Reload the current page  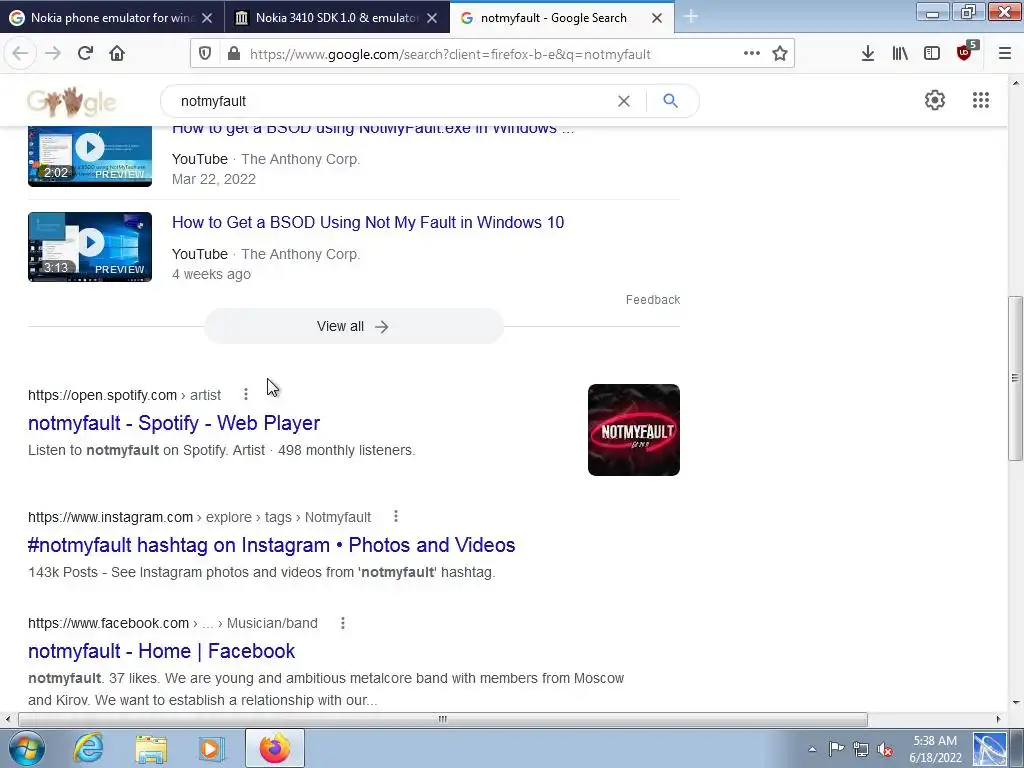coord(85,54)
